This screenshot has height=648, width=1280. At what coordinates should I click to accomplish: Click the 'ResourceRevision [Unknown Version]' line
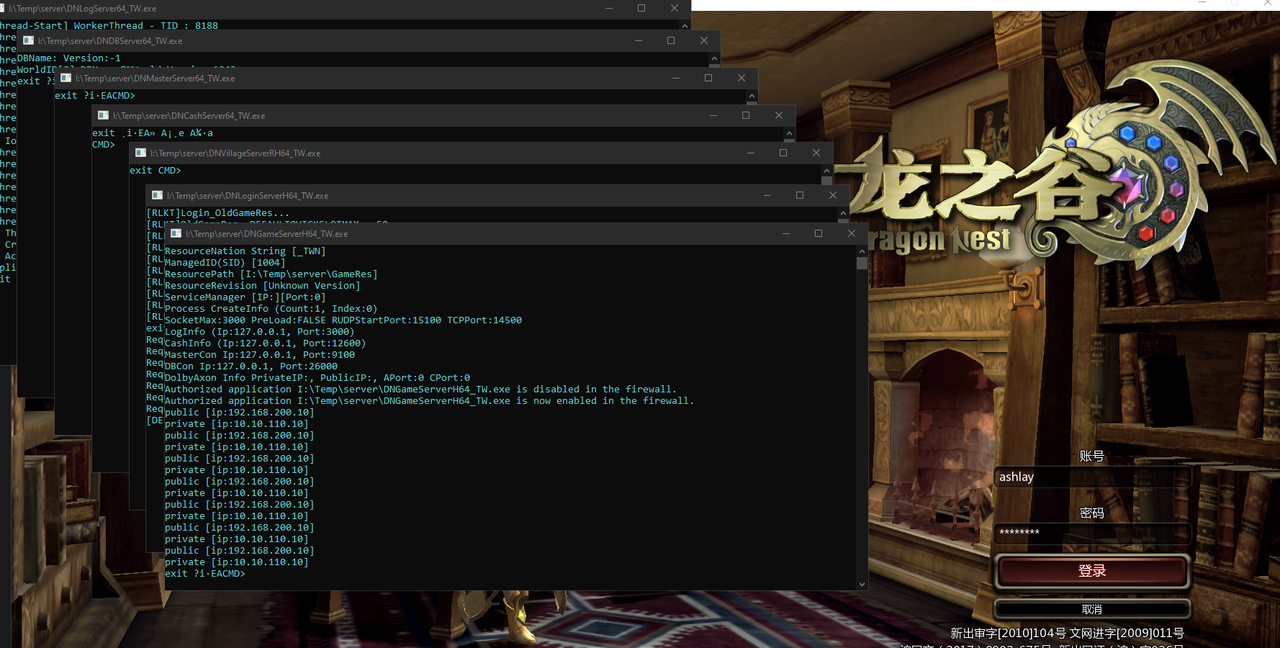263,286
